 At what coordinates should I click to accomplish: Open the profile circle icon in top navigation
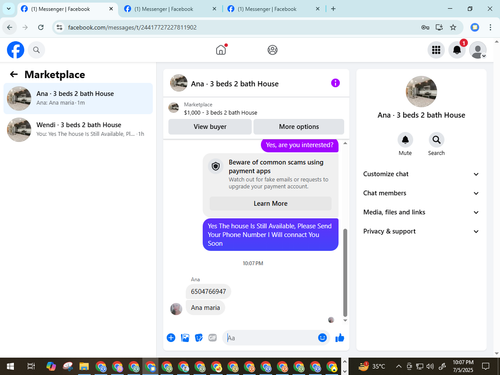click(x=272, y=50)
